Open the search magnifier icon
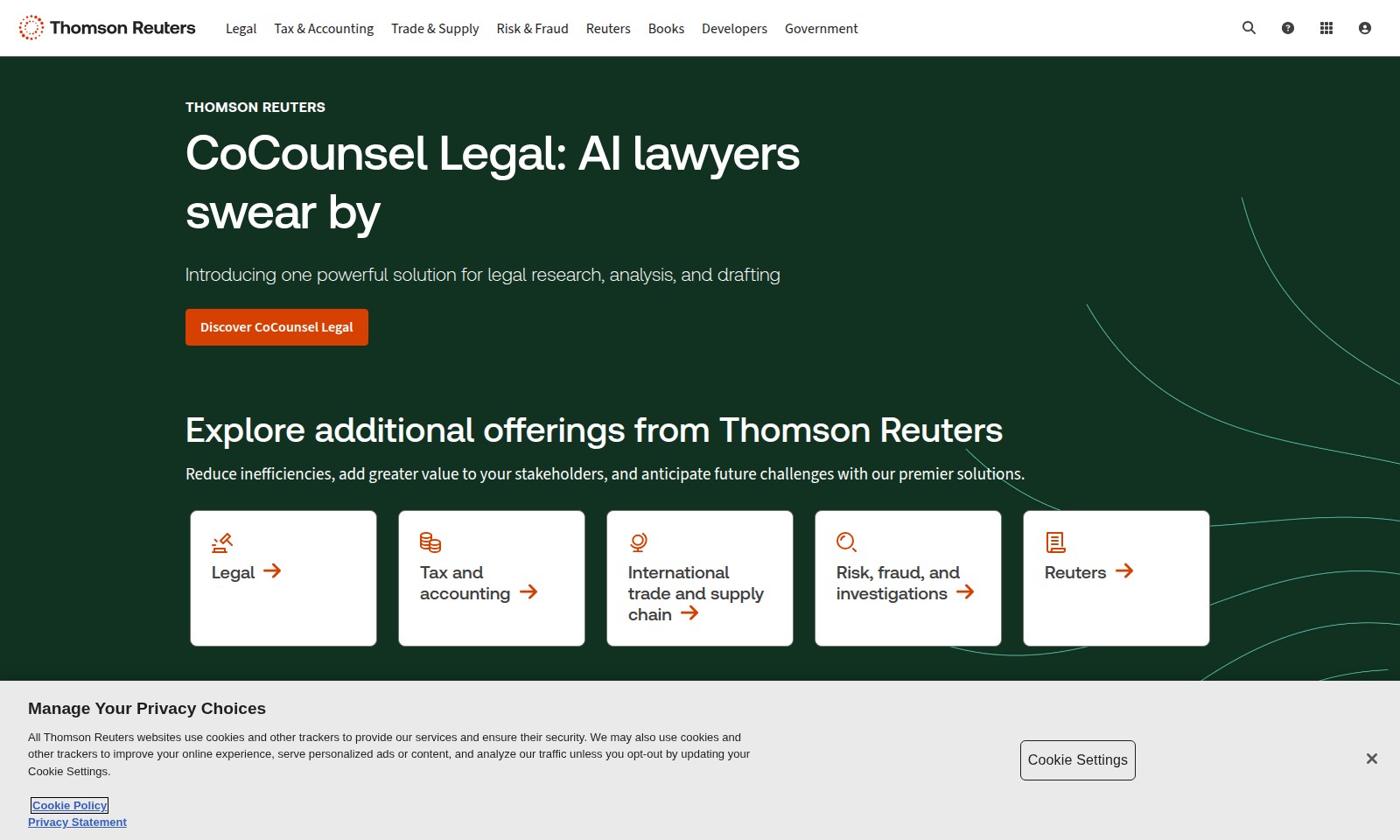Viewport: 1400px width, 840px height. pos(1249,28)
